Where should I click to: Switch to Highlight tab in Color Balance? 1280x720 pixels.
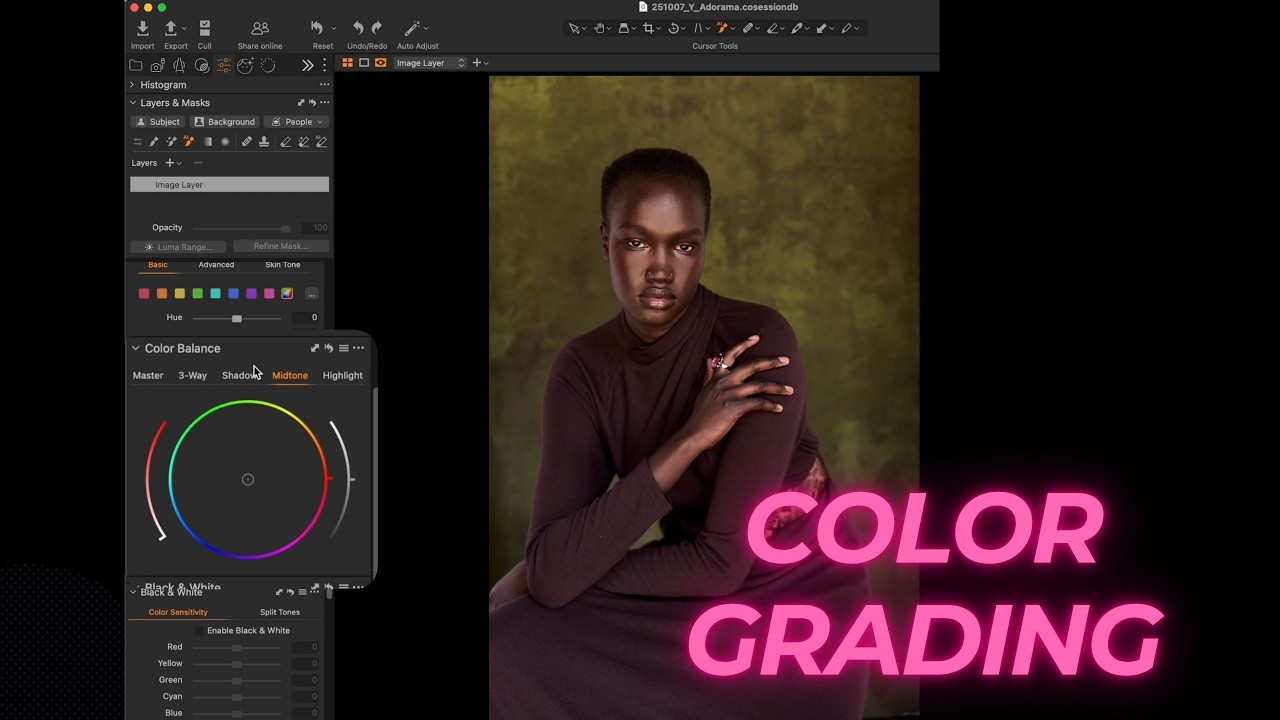pos(342,376)
